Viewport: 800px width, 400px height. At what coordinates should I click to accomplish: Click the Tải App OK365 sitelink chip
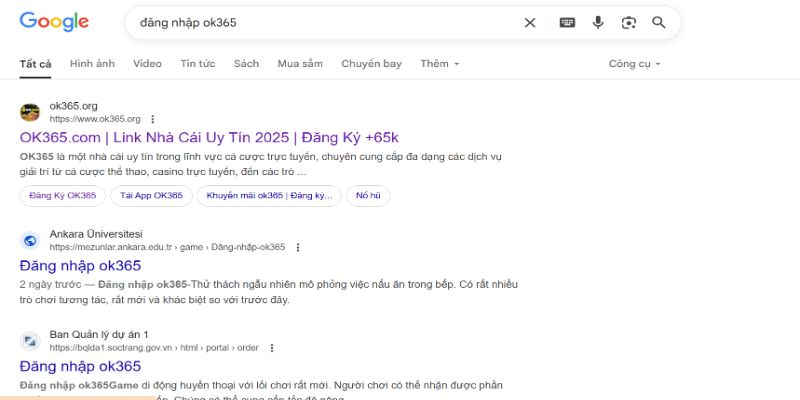(150, 195)
